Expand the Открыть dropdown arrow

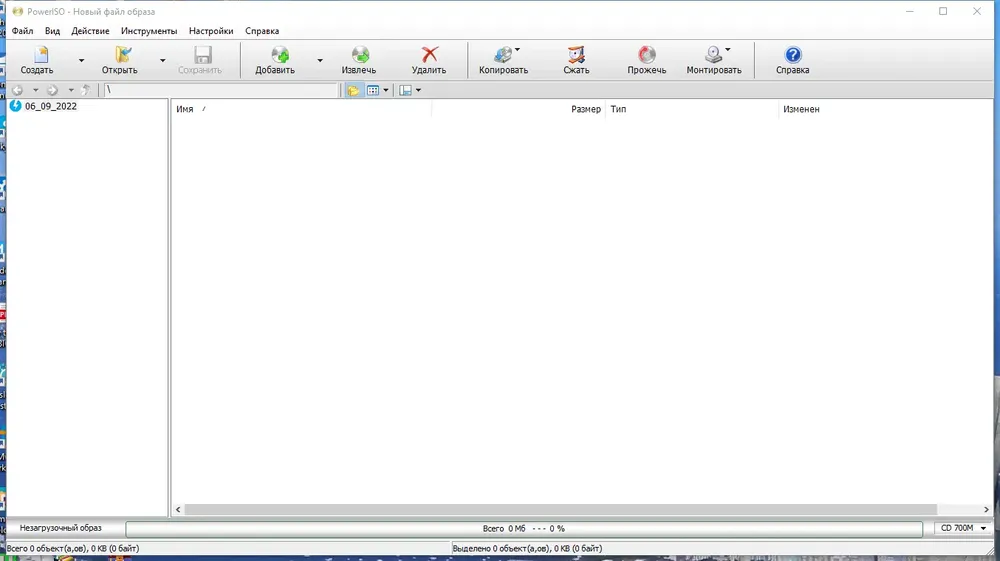[163, 61]
